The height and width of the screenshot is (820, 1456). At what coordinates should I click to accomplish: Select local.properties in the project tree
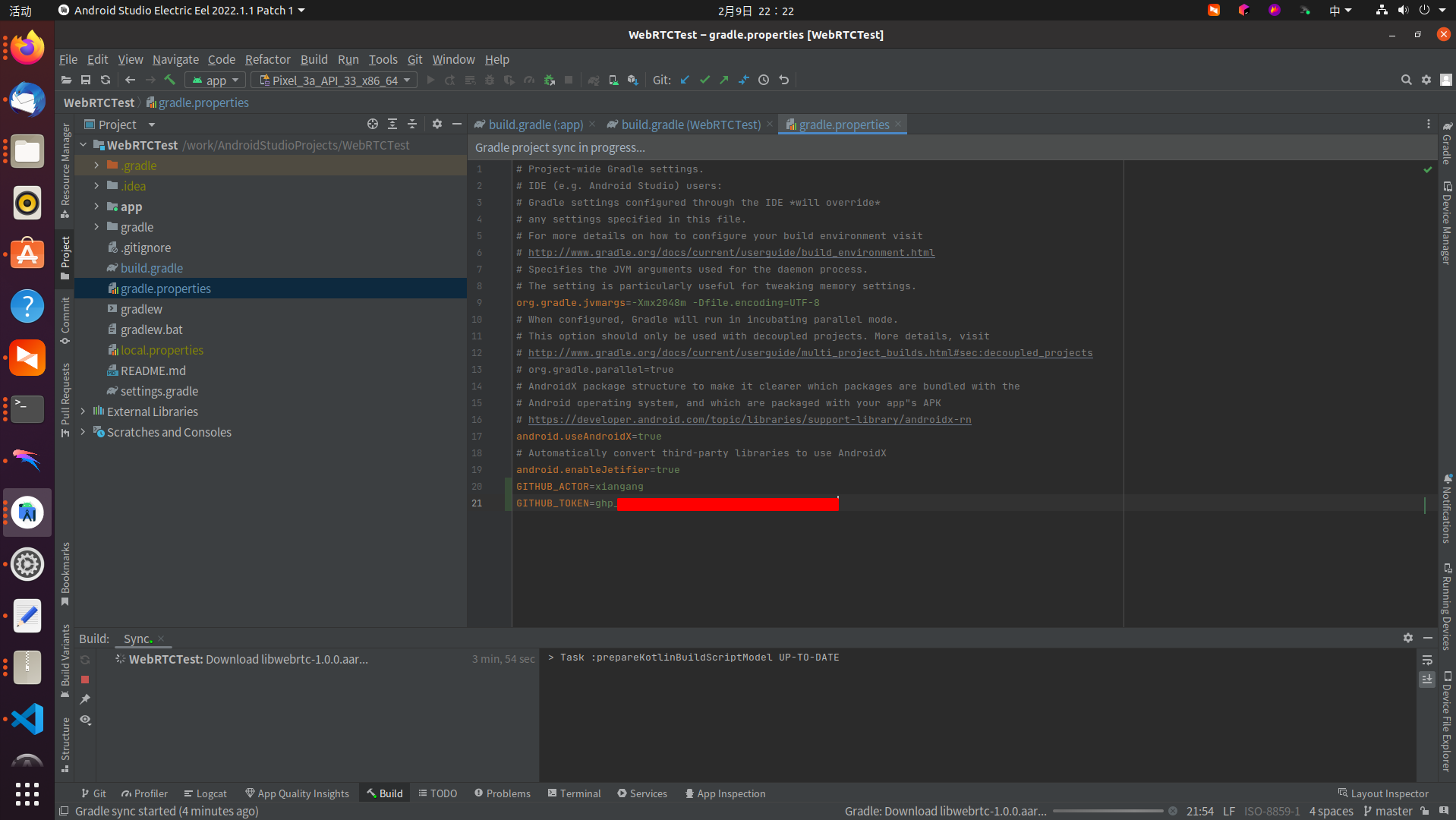coord(162,350)
